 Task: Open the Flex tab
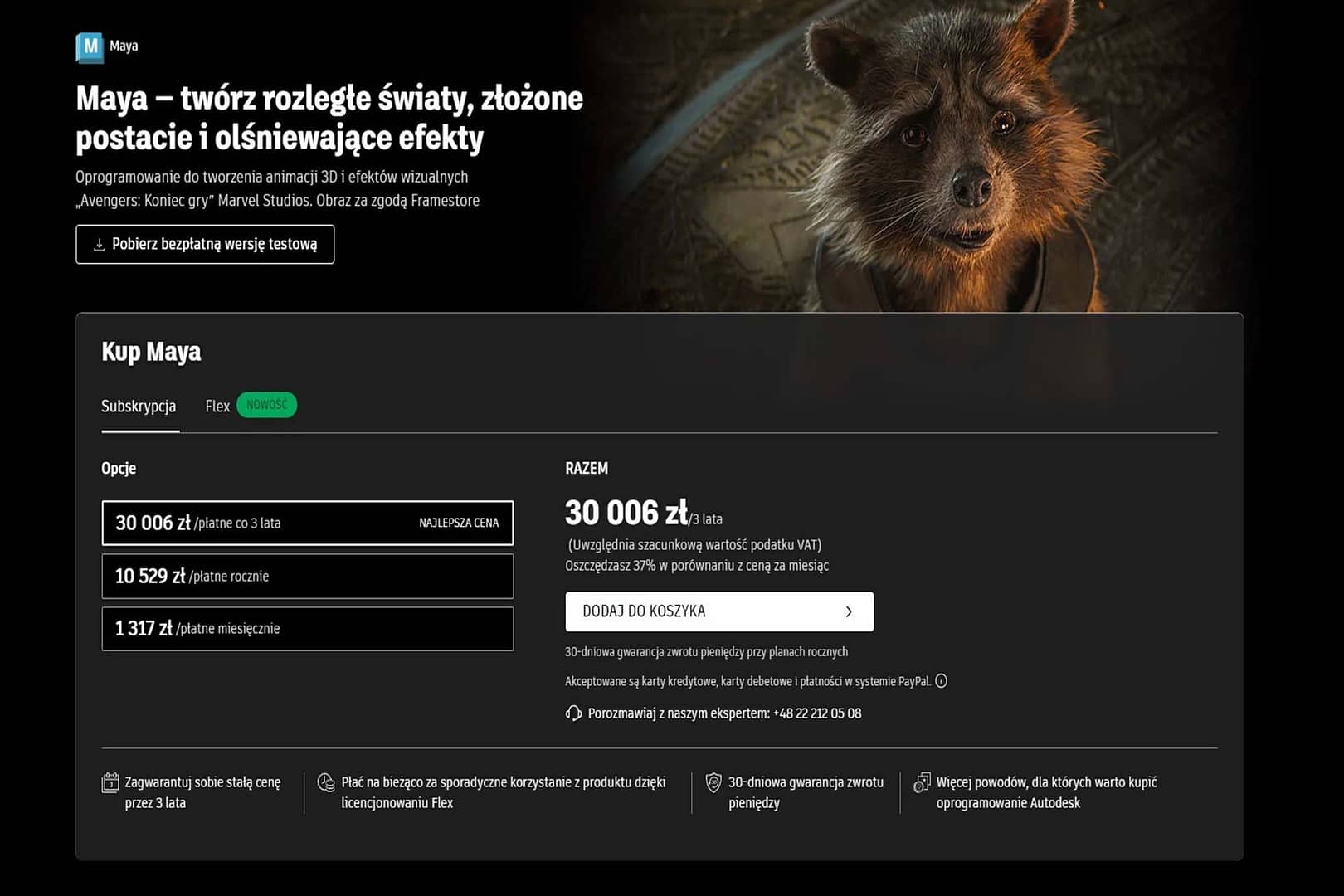[217, 407]
